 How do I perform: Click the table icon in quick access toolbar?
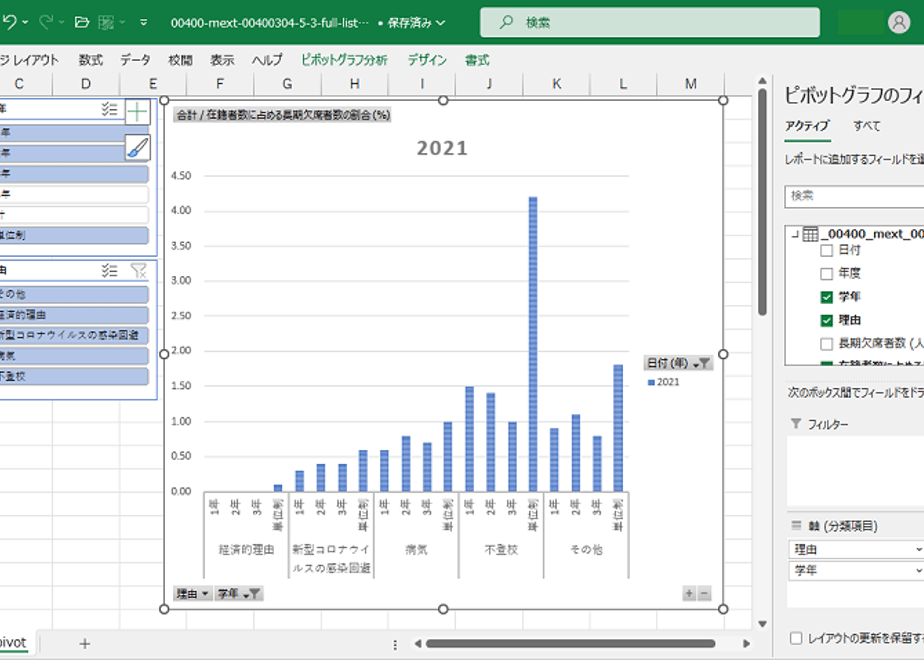click(106, 22)
